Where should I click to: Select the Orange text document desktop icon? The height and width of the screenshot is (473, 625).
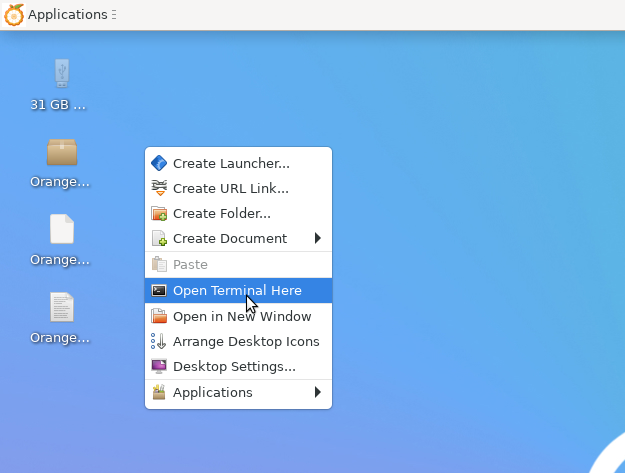point(62,307)
